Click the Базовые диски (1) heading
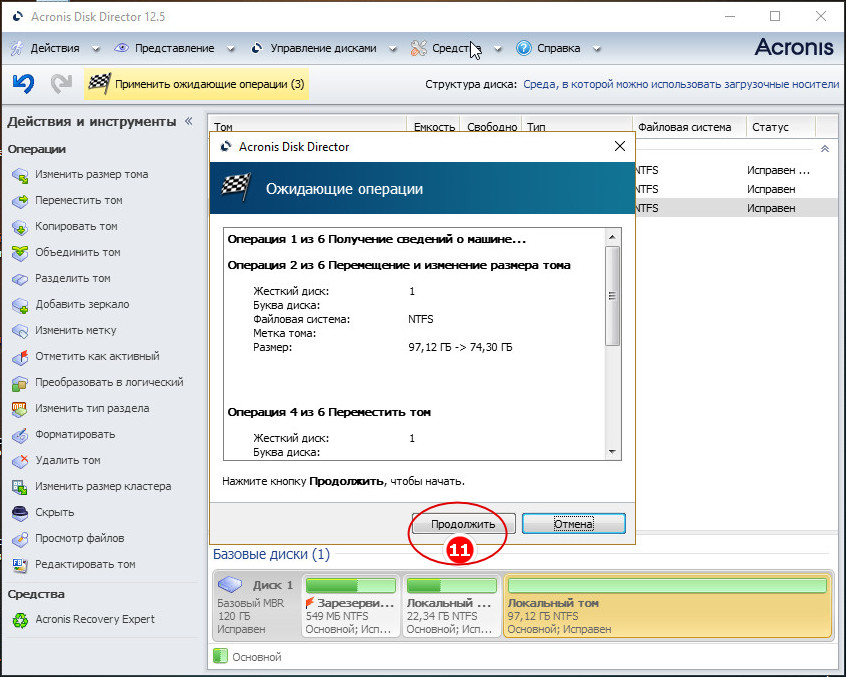 tap(271, 554)
